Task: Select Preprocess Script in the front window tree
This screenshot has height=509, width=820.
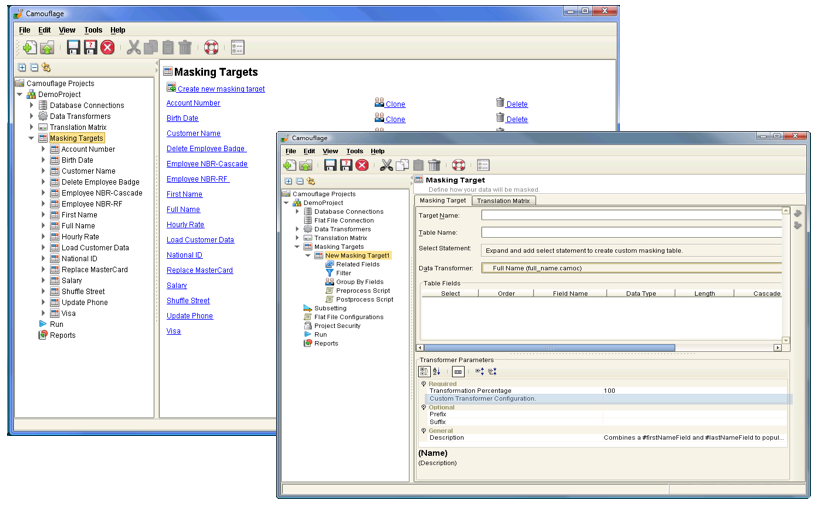Action: tap(363, 290)
